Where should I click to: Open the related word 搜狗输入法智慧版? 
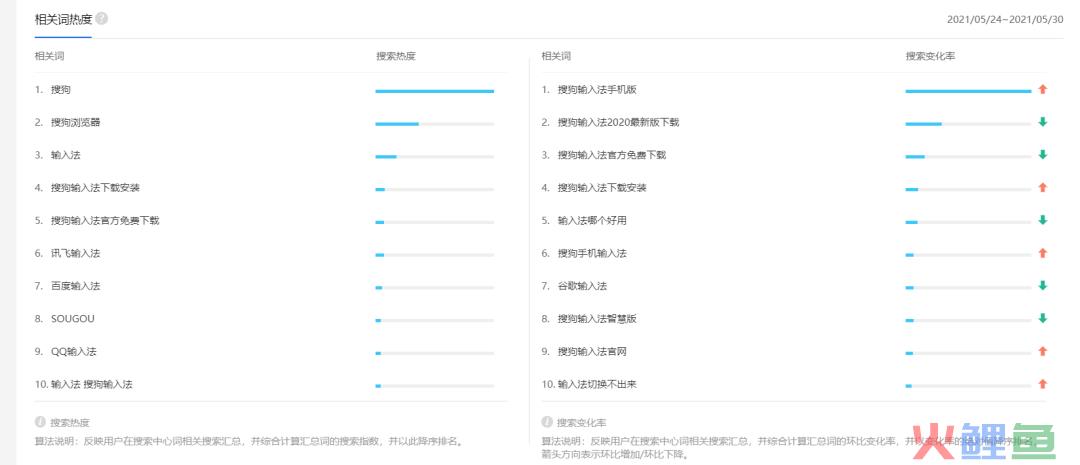coord(597,319)
